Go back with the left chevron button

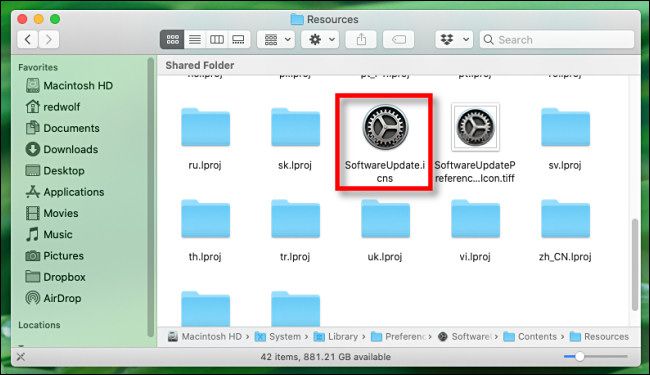(x=28, y=40)
